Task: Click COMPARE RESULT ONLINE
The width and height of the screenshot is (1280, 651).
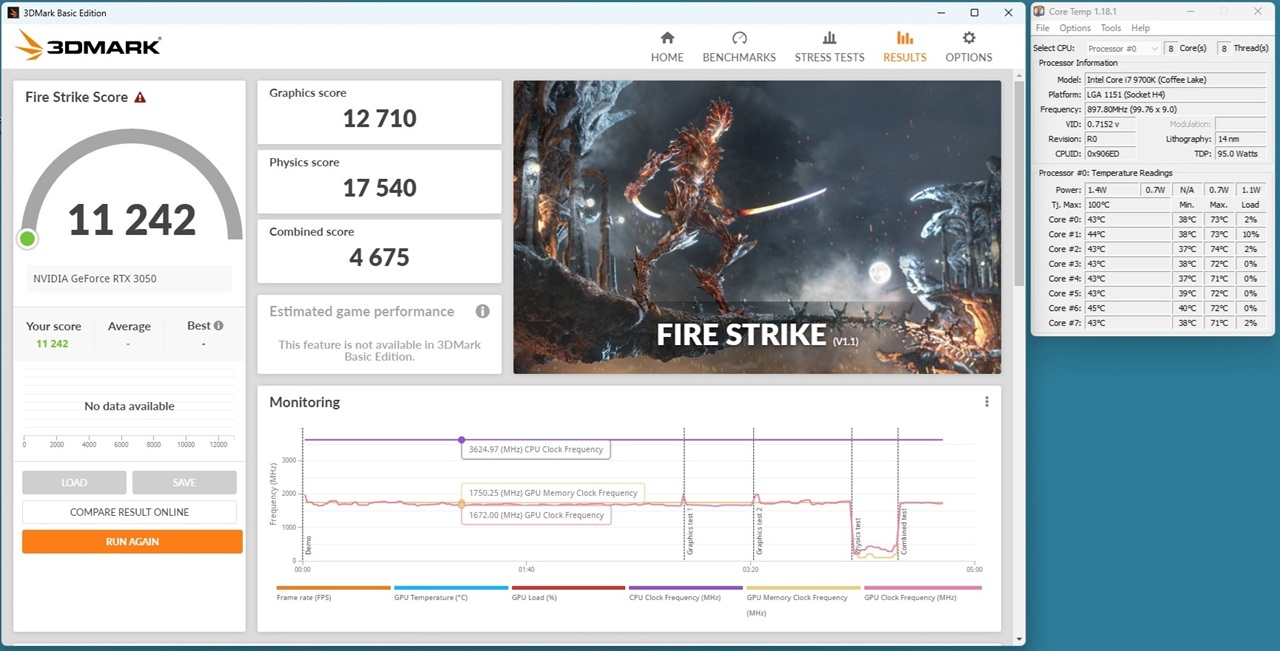Action: click(129, 512)
